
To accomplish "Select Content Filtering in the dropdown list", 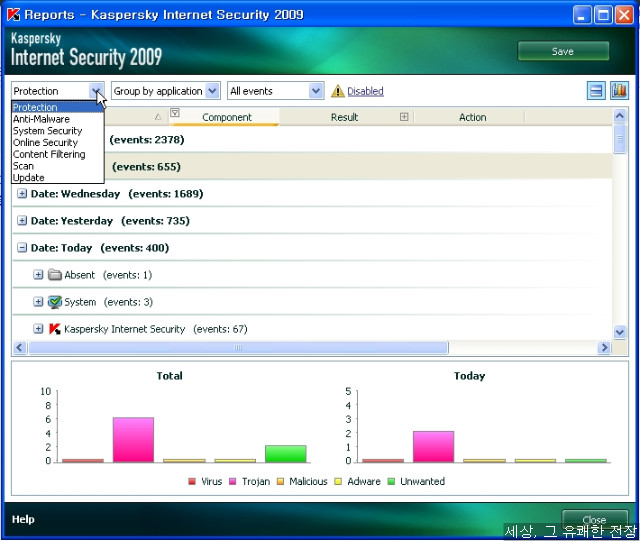I will click(x=58, y=154).
